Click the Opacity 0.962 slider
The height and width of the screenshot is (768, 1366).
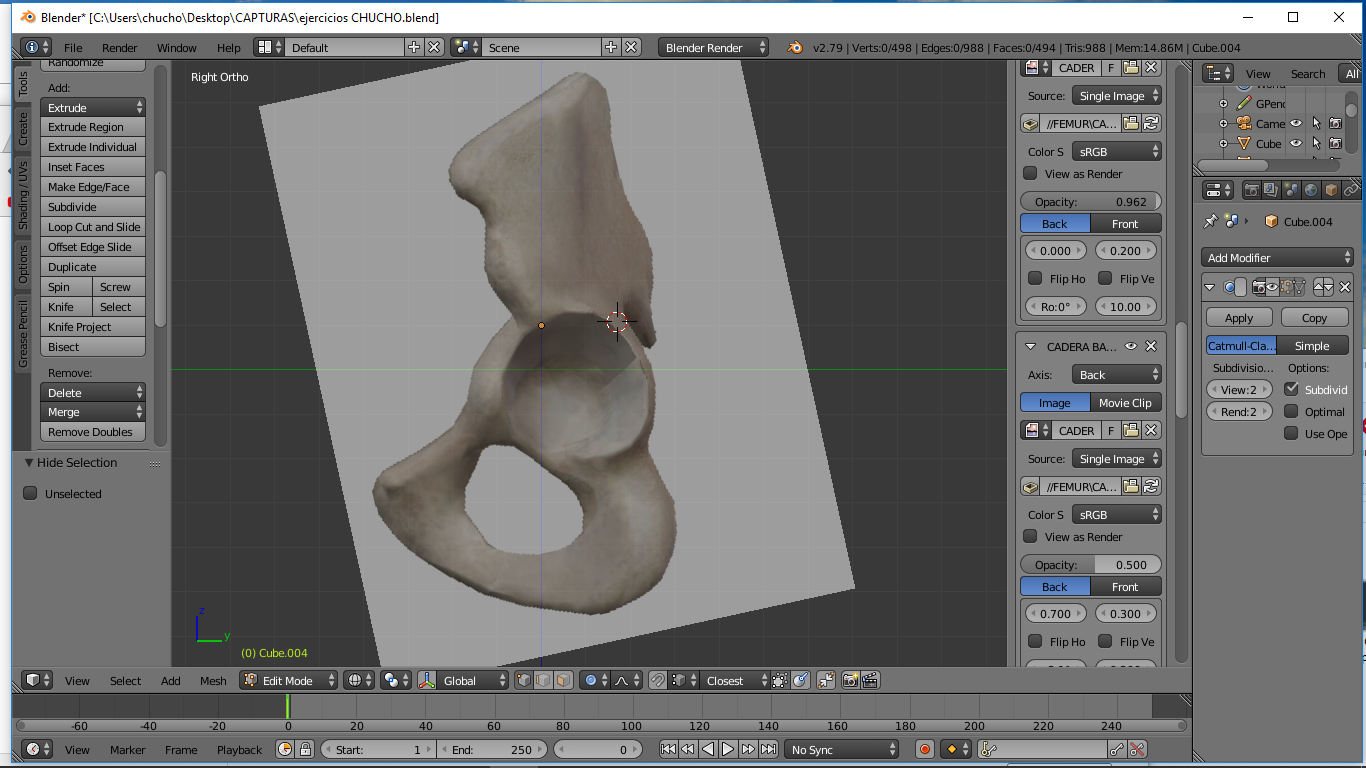point(1091,202)
